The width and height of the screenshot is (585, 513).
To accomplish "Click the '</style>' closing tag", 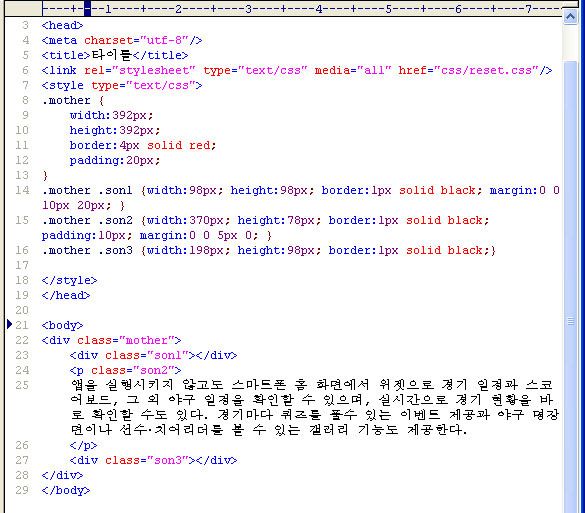I will (x=69, y=280).
